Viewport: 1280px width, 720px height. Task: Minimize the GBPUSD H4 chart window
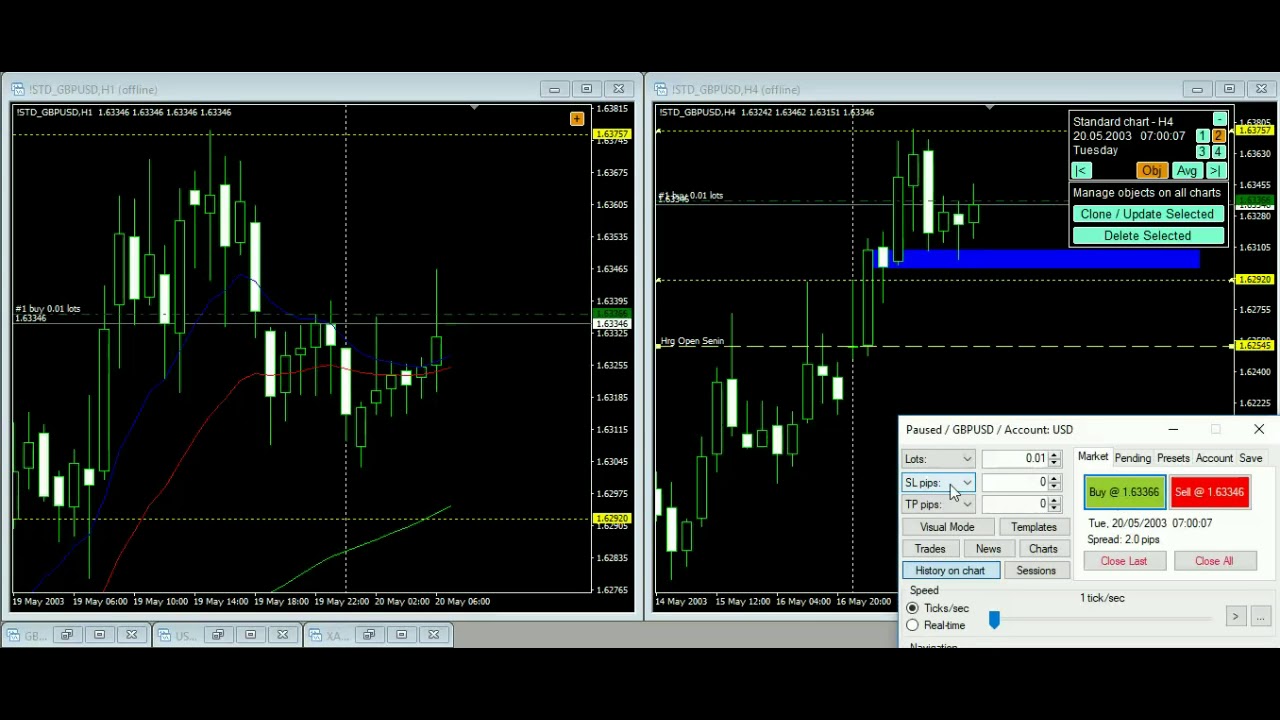(1197, 89)
